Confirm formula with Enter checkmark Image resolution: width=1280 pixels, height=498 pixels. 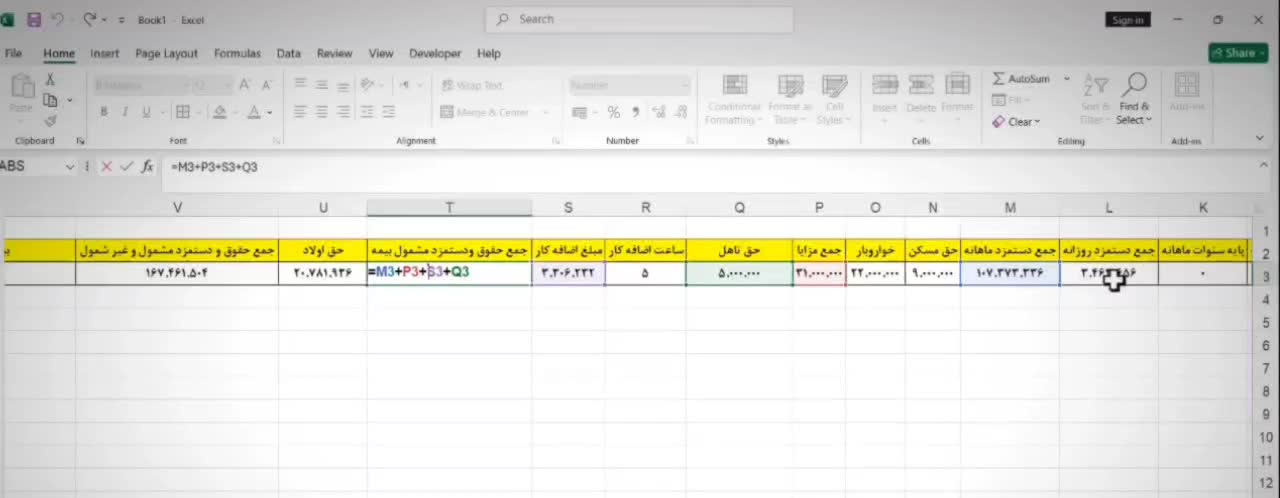[126, 167]
